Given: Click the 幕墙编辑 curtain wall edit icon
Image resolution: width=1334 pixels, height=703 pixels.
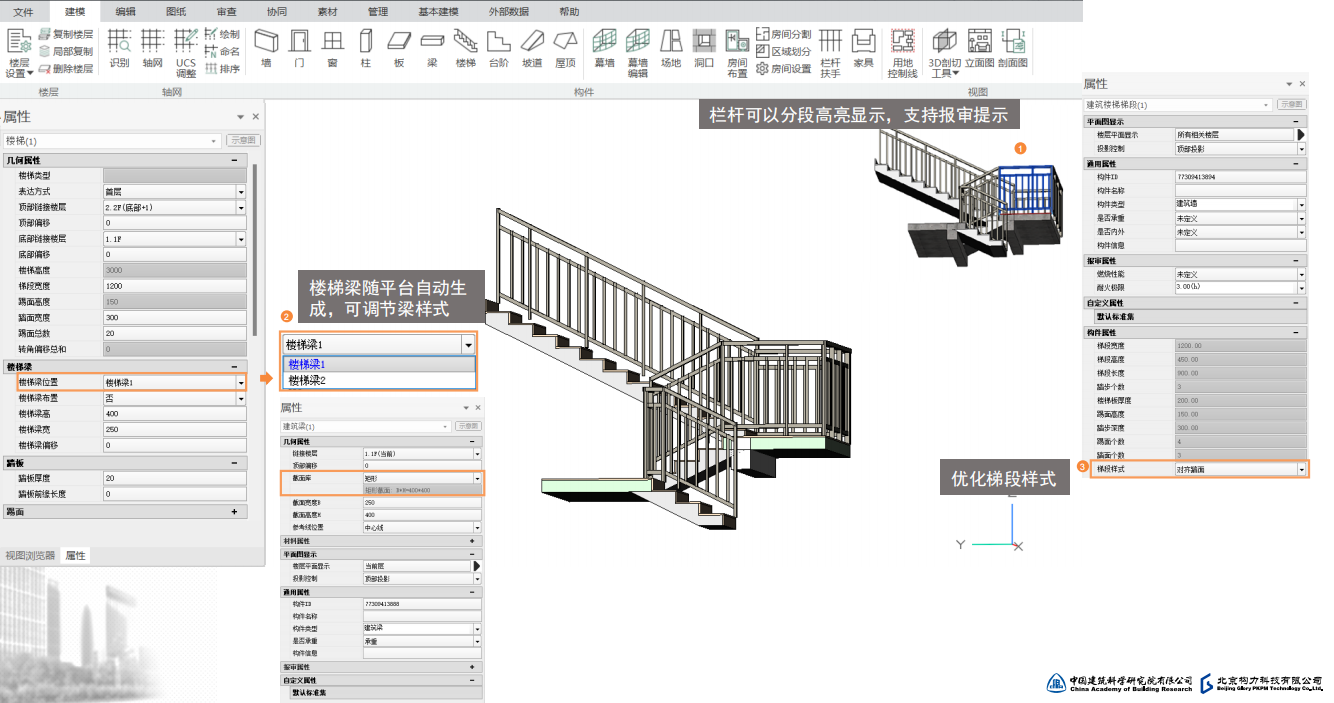Looking at the screenshot, I should (x=637, y=52).
